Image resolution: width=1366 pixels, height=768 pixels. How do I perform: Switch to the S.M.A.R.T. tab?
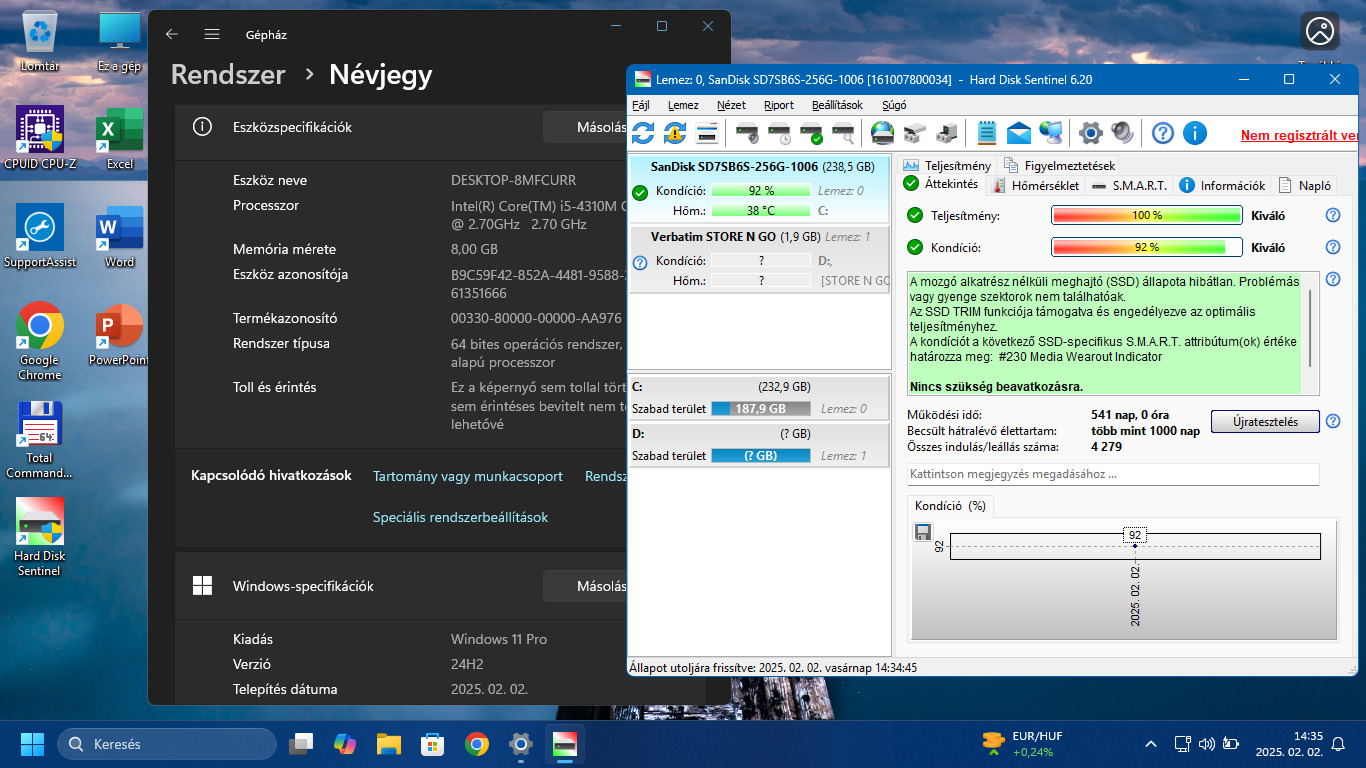1130,185
